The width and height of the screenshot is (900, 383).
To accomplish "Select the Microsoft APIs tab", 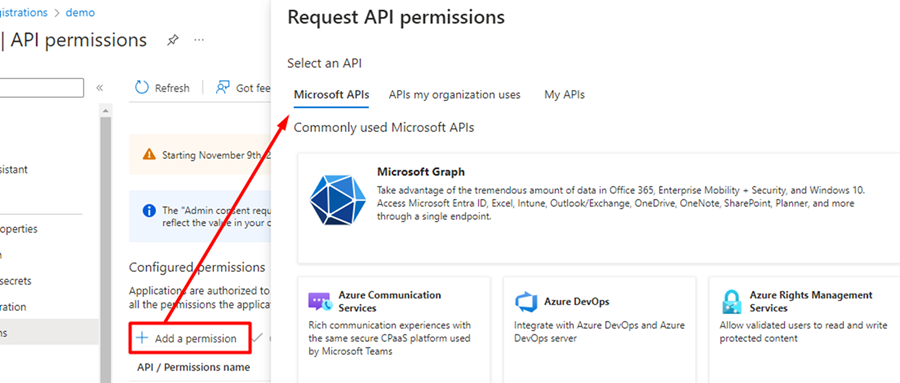I will pos(331,95).
